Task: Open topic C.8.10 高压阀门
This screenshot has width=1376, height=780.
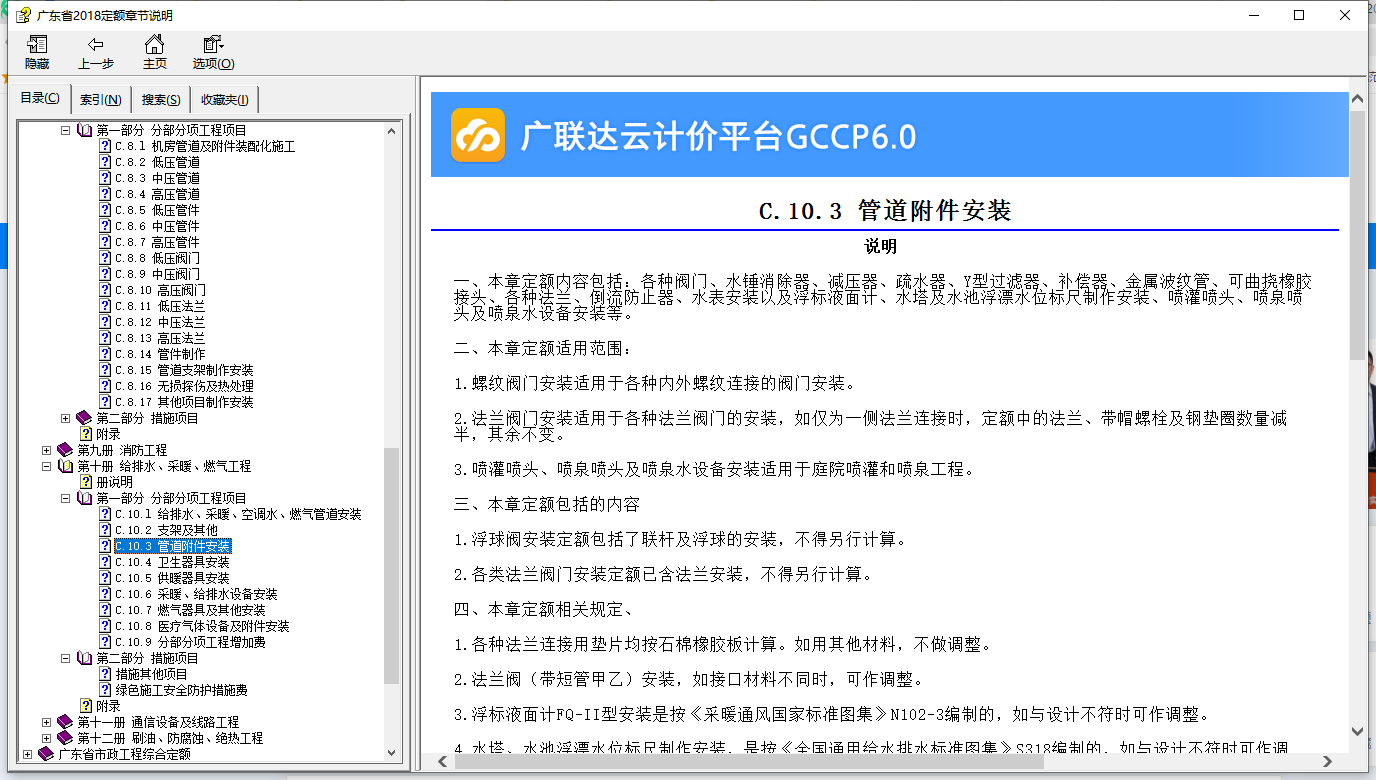Action: click(160, 290)
